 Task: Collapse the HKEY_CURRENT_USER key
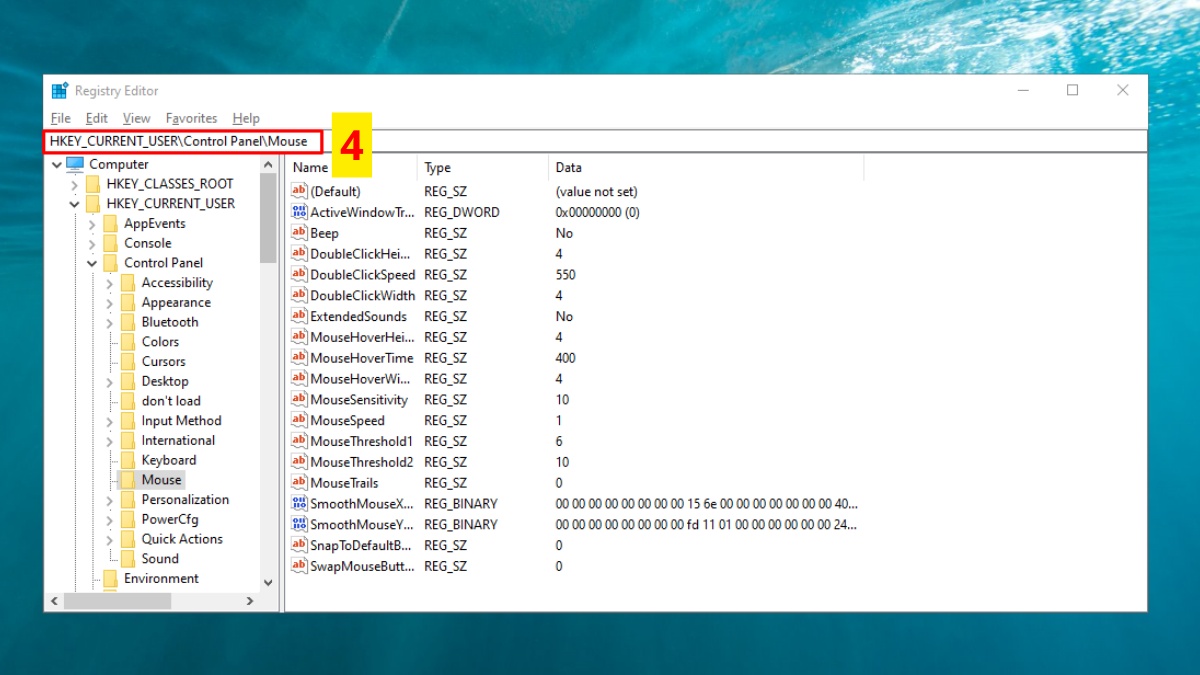point(74,203)
